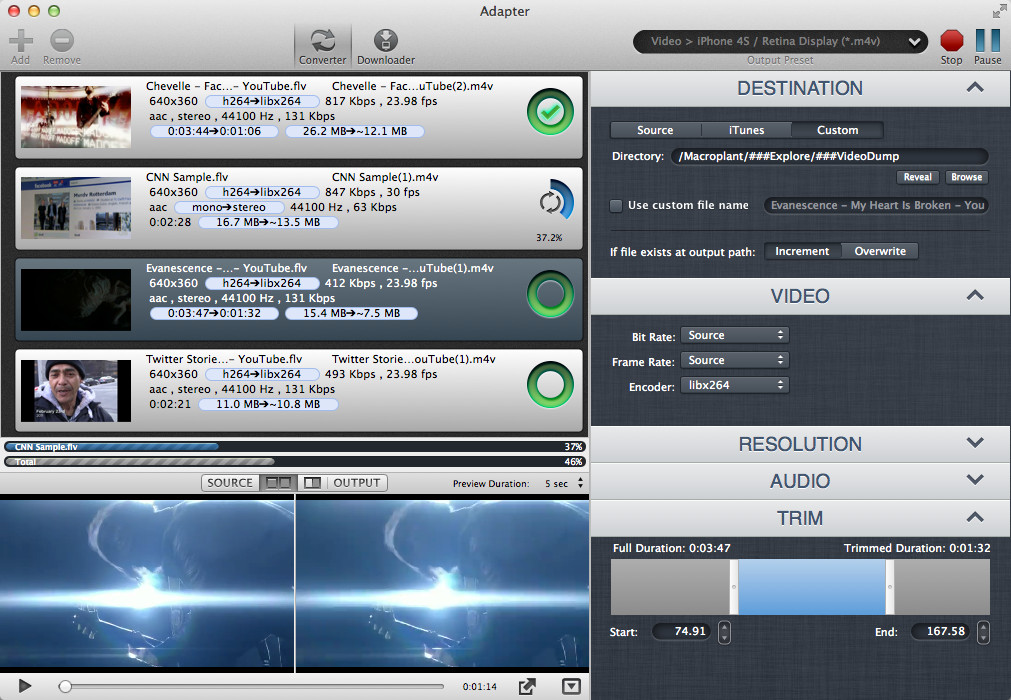
Task: Choose Custom destination option
Action: [x=838, y=130]
